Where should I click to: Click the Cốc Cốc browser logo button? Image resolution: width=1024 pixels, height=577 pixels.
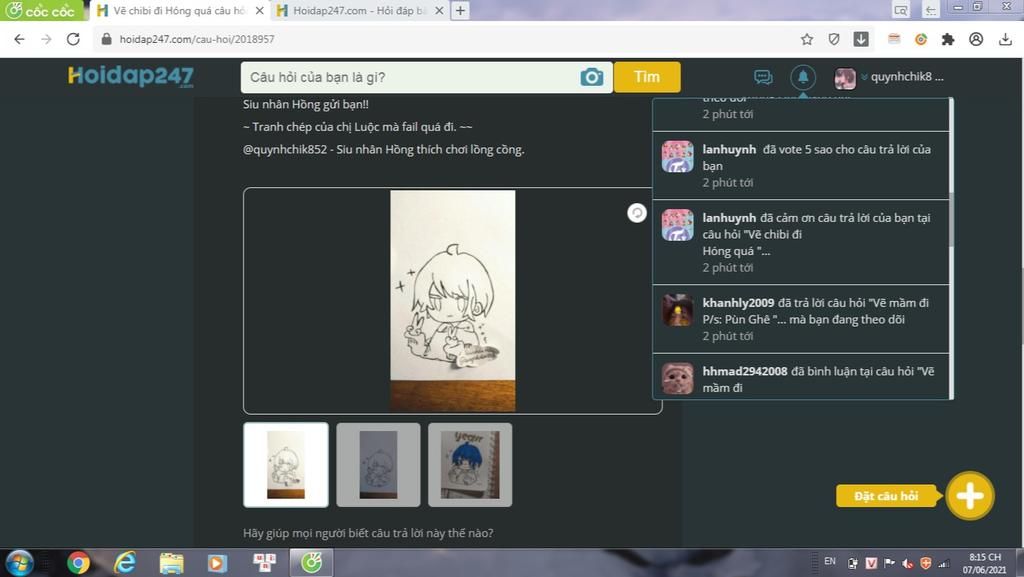click(x=41, y=10)
